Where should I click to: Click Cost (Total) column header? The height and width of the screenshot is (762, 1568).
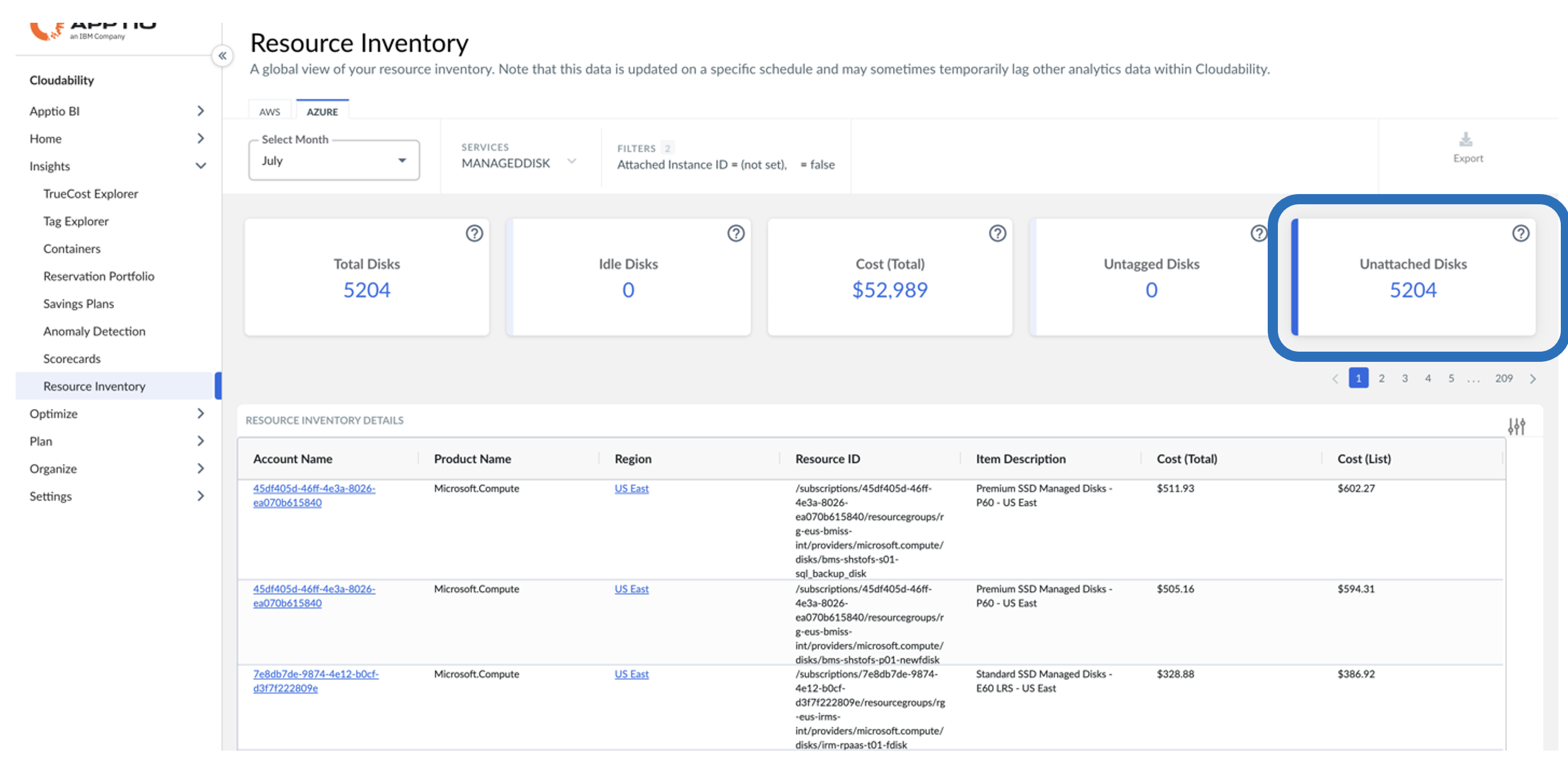point(1186,459)
